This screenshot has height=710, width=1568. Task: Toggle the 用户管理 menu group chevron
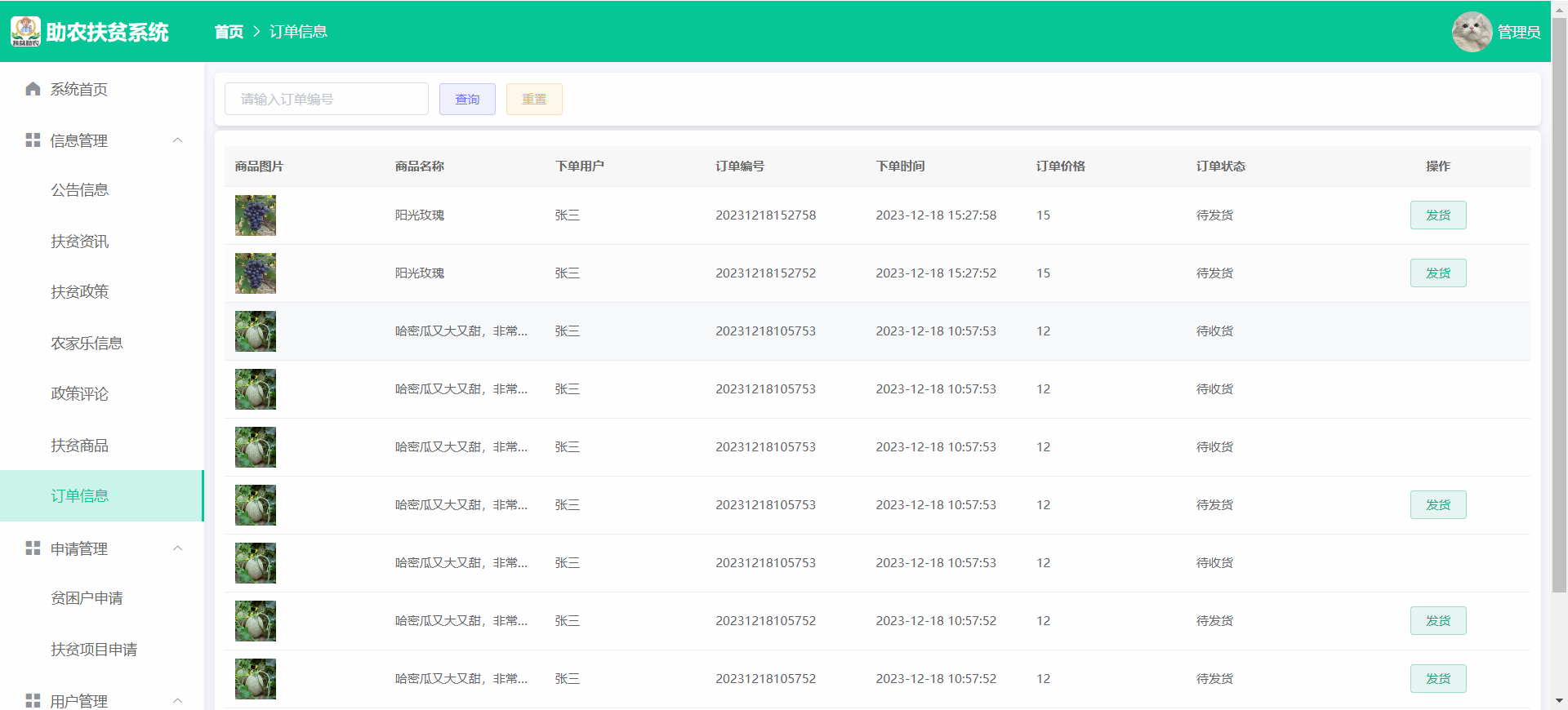point(178,701)
